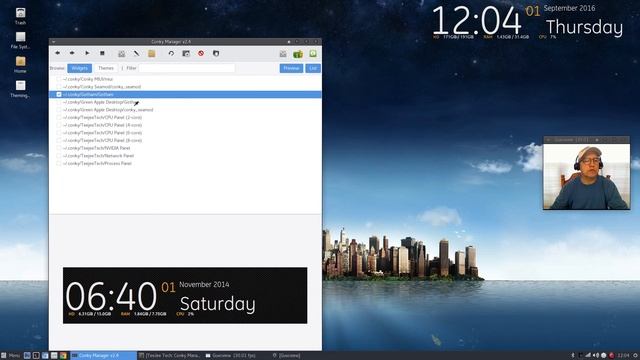Click the green Donate icon
Viewport: 640px width, 360px height.
tap(298, 54)
